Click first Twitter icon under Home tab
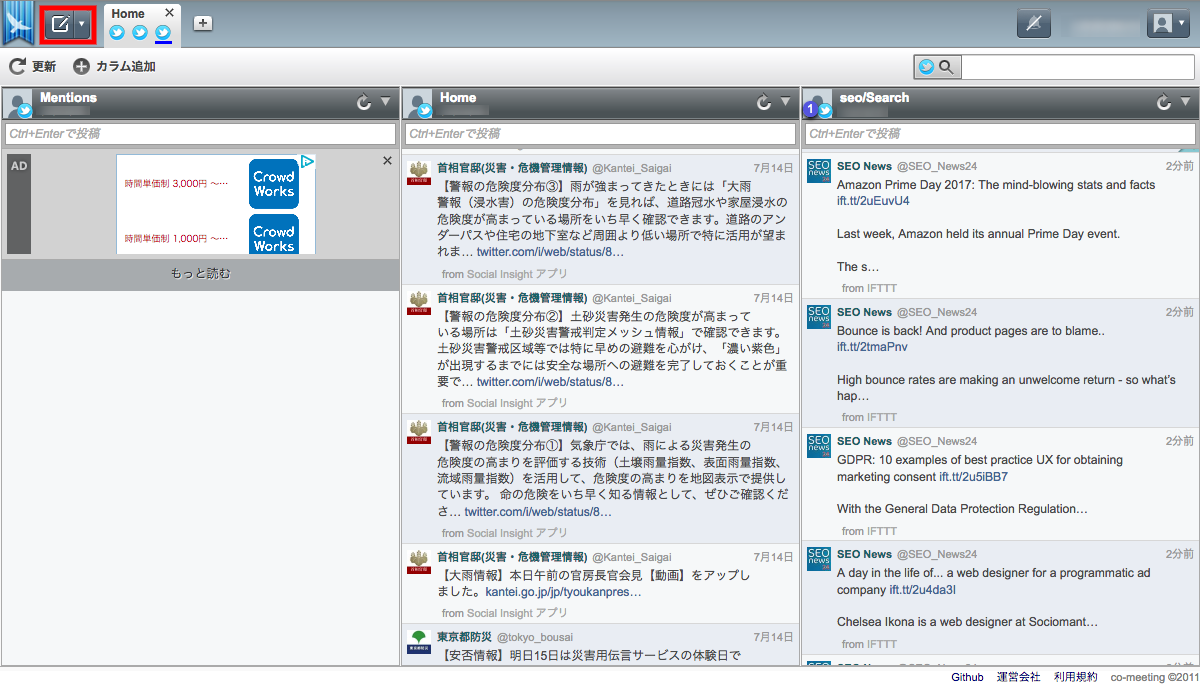The height and width of the screenshot is (689, 1200). (x=117, y=32)
